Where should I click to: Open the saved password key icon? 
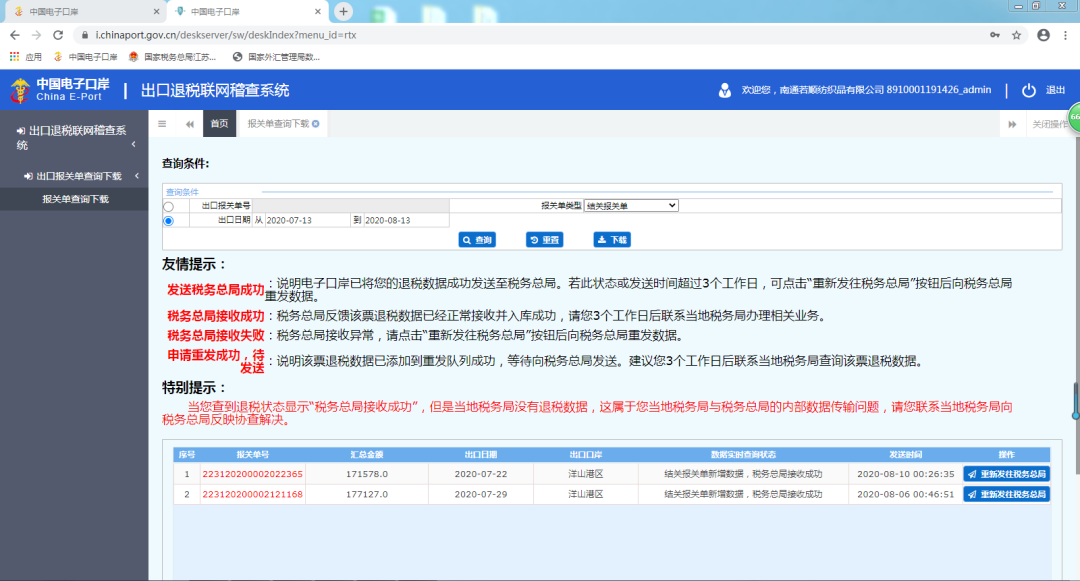point(995,35)
